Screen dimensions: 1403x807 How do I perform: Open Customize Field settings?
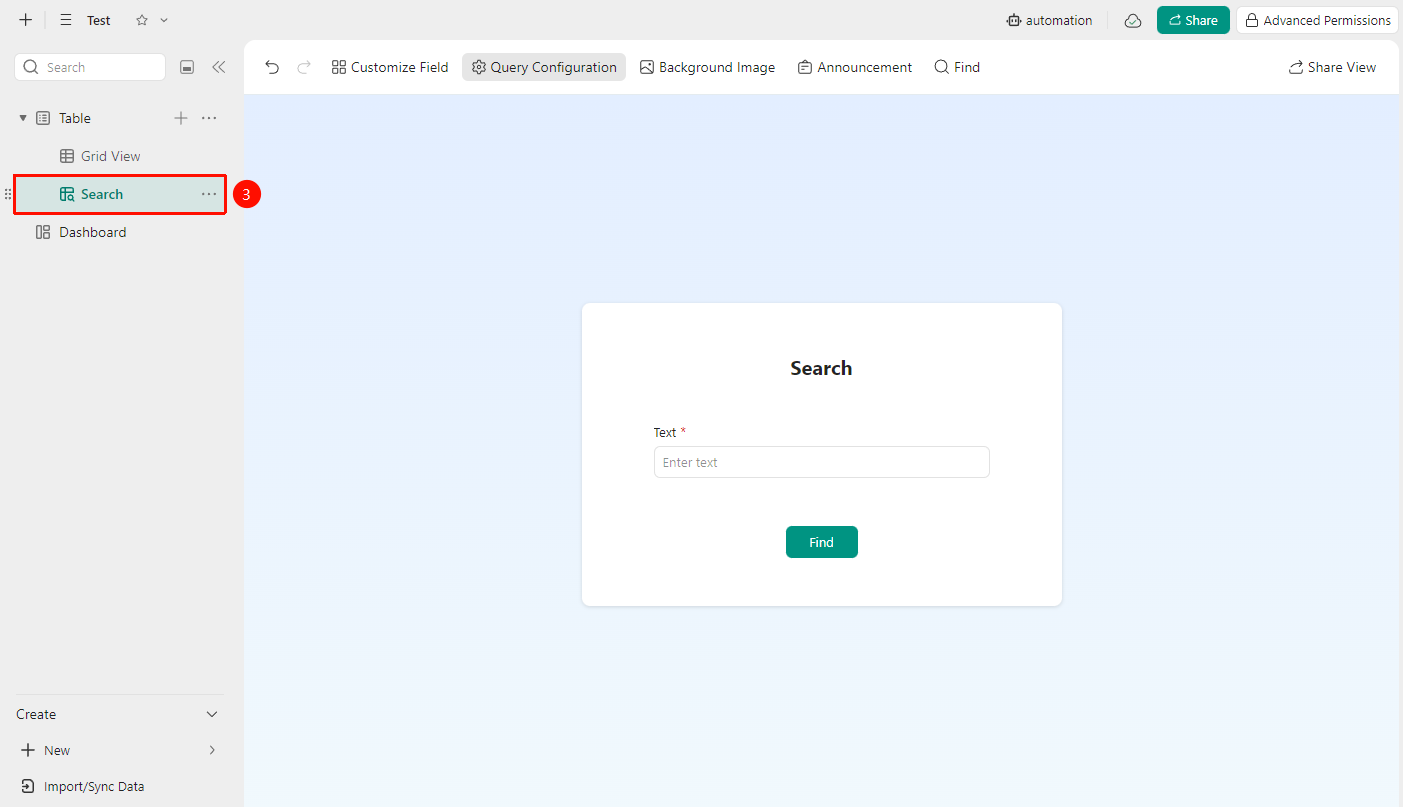point(390,67)
